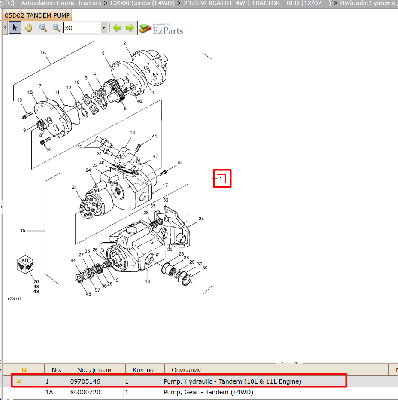Select Pump, Hydraulic - Tandem description
The width and height of the screenshot is (398, 400).
(232, 381)
